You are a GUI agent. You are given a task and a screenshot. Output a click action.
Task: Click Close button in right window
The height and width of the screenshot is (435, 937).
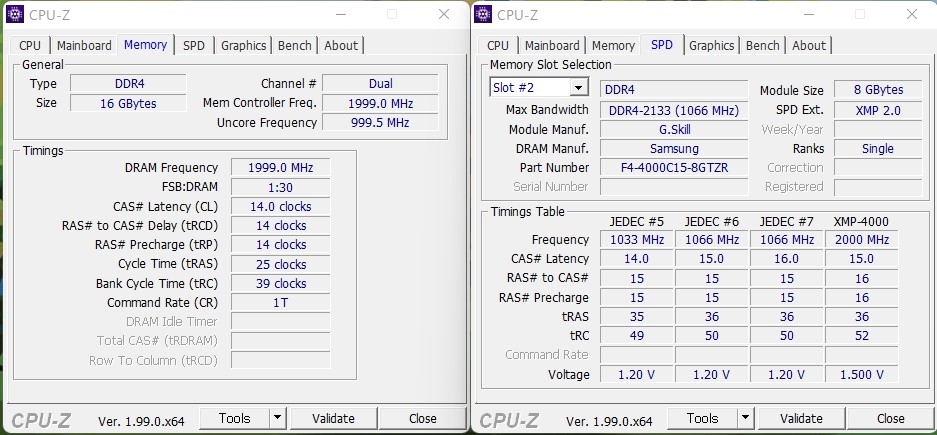pos(890,418)
